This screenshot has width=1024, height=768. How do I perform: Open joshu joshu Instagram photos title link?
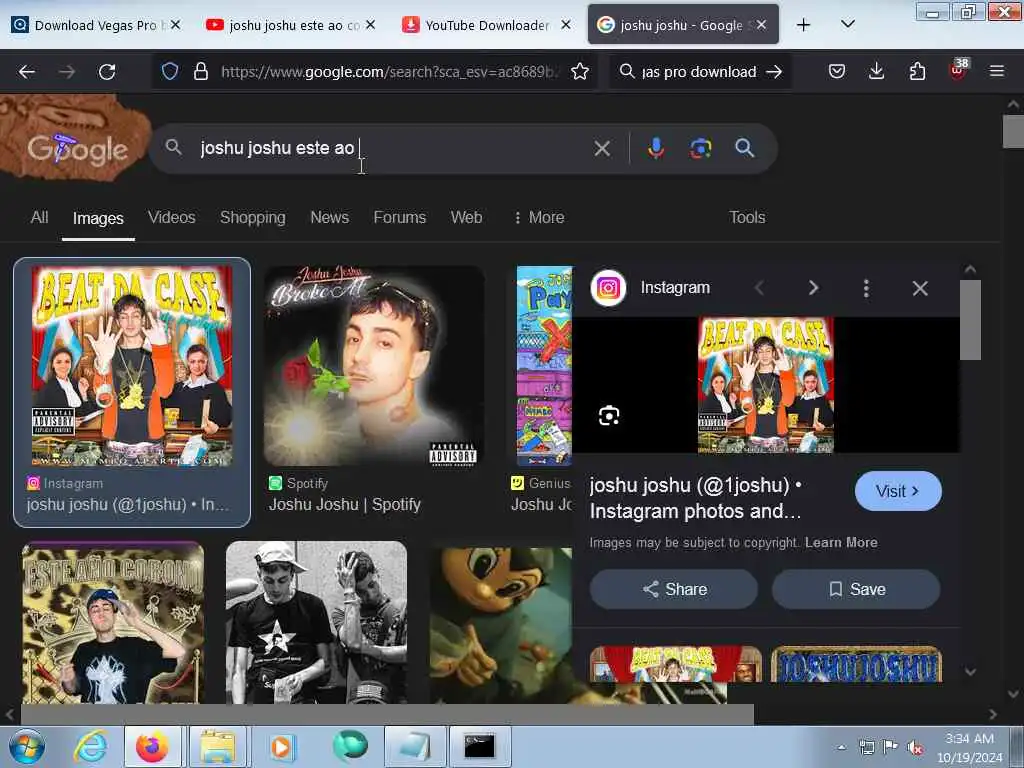pyautogui.click(x=695, y=498)
